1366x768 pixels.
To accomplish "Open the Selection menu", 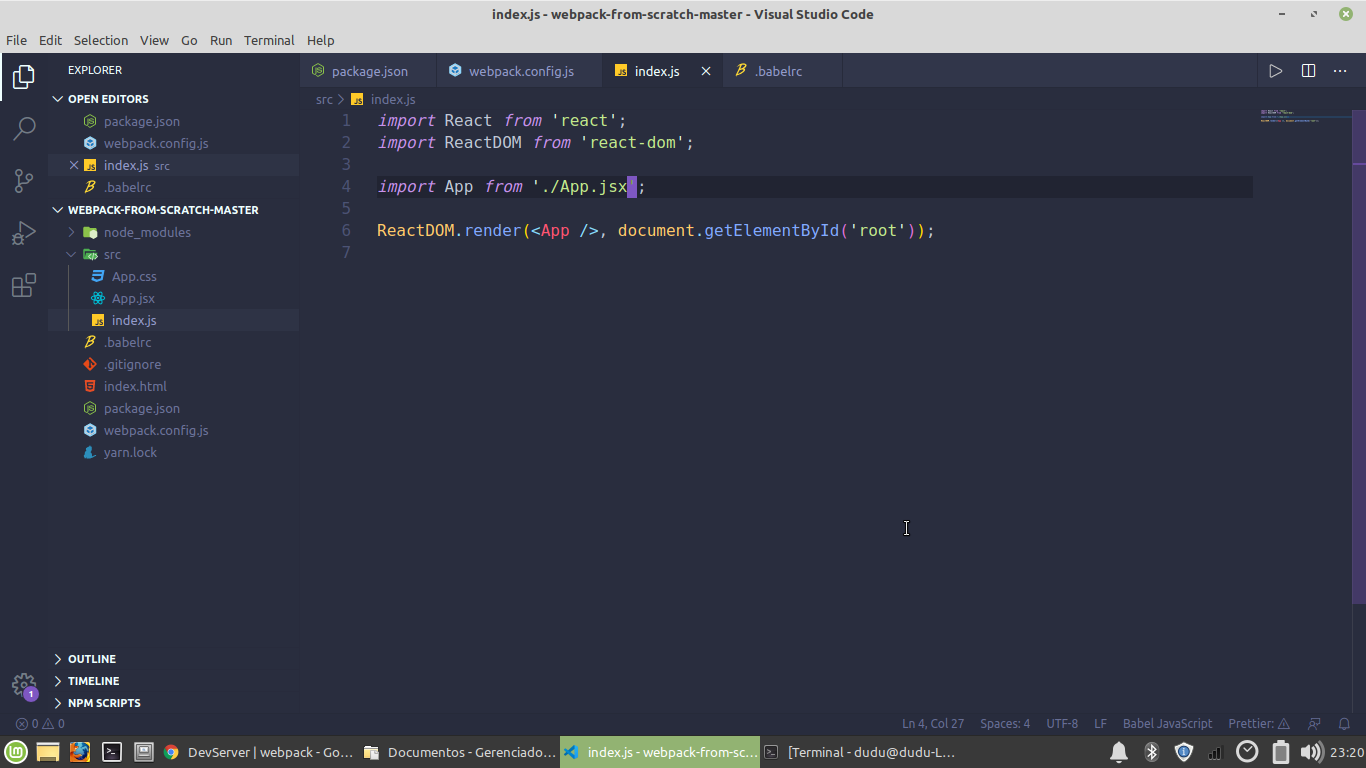I will pyautogui.click(x=101, y=40).
